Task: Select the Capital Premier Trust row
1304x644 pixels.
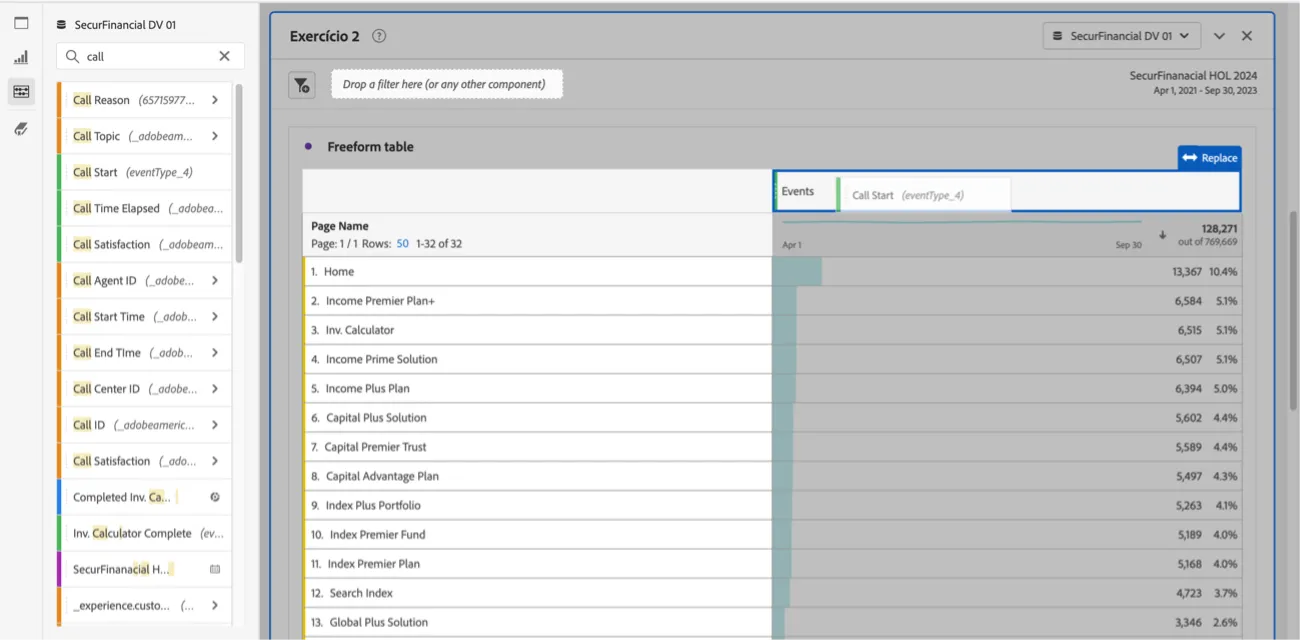Action: 538,447
